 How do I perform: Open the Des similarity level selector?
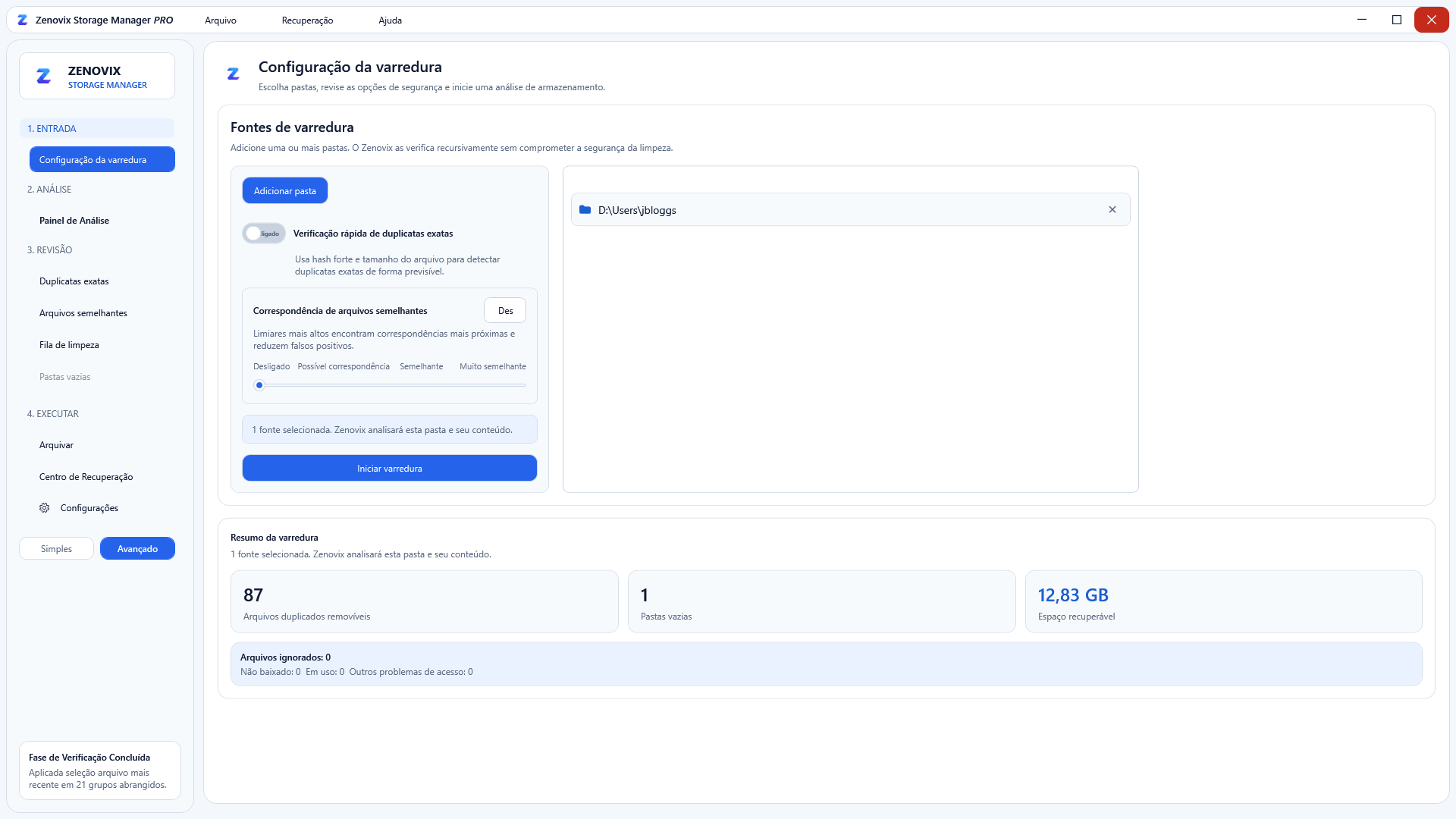505,311
